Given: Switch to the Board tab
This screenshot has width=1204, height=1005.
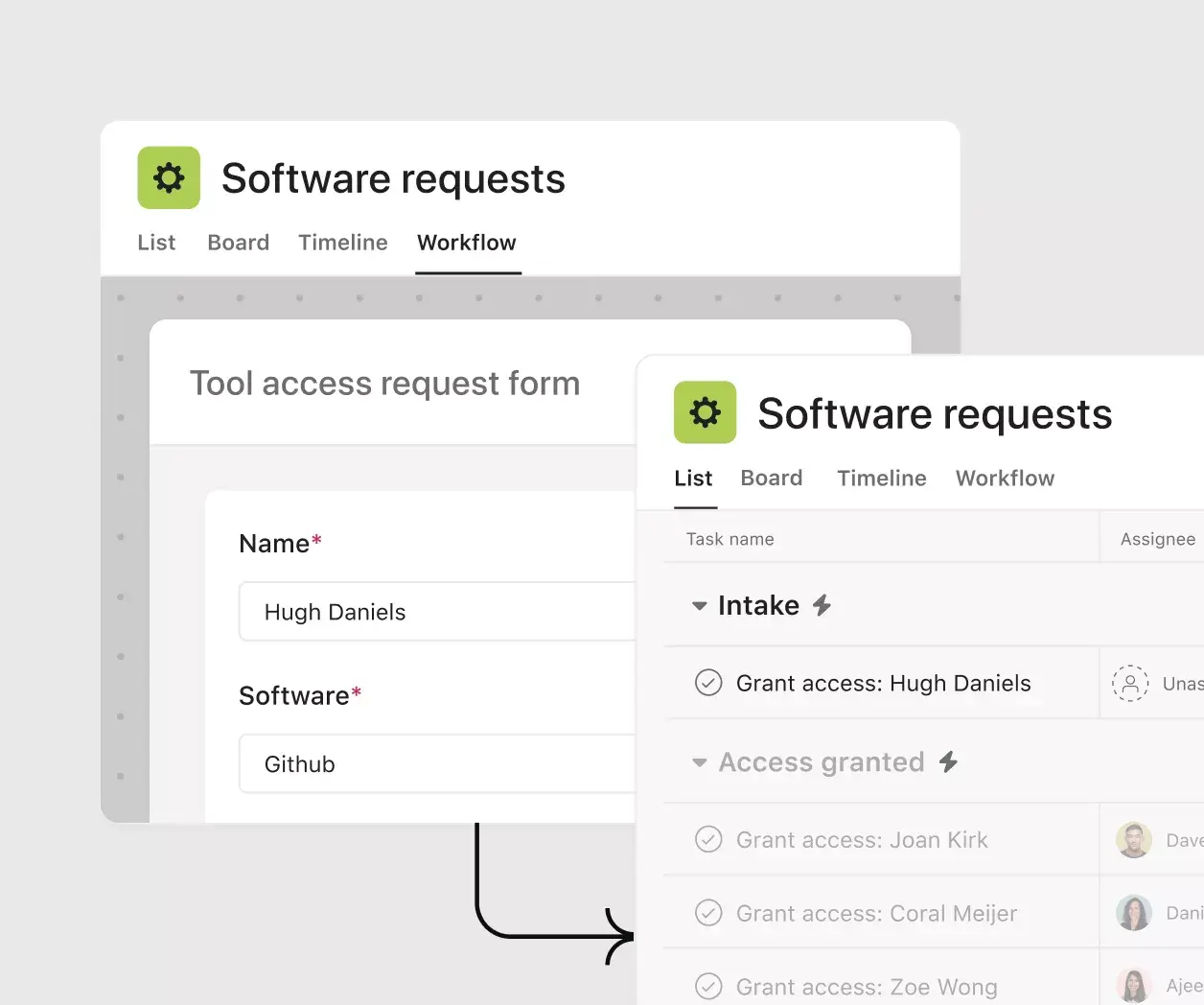Looking at the screenshot, I should [772, 478].
